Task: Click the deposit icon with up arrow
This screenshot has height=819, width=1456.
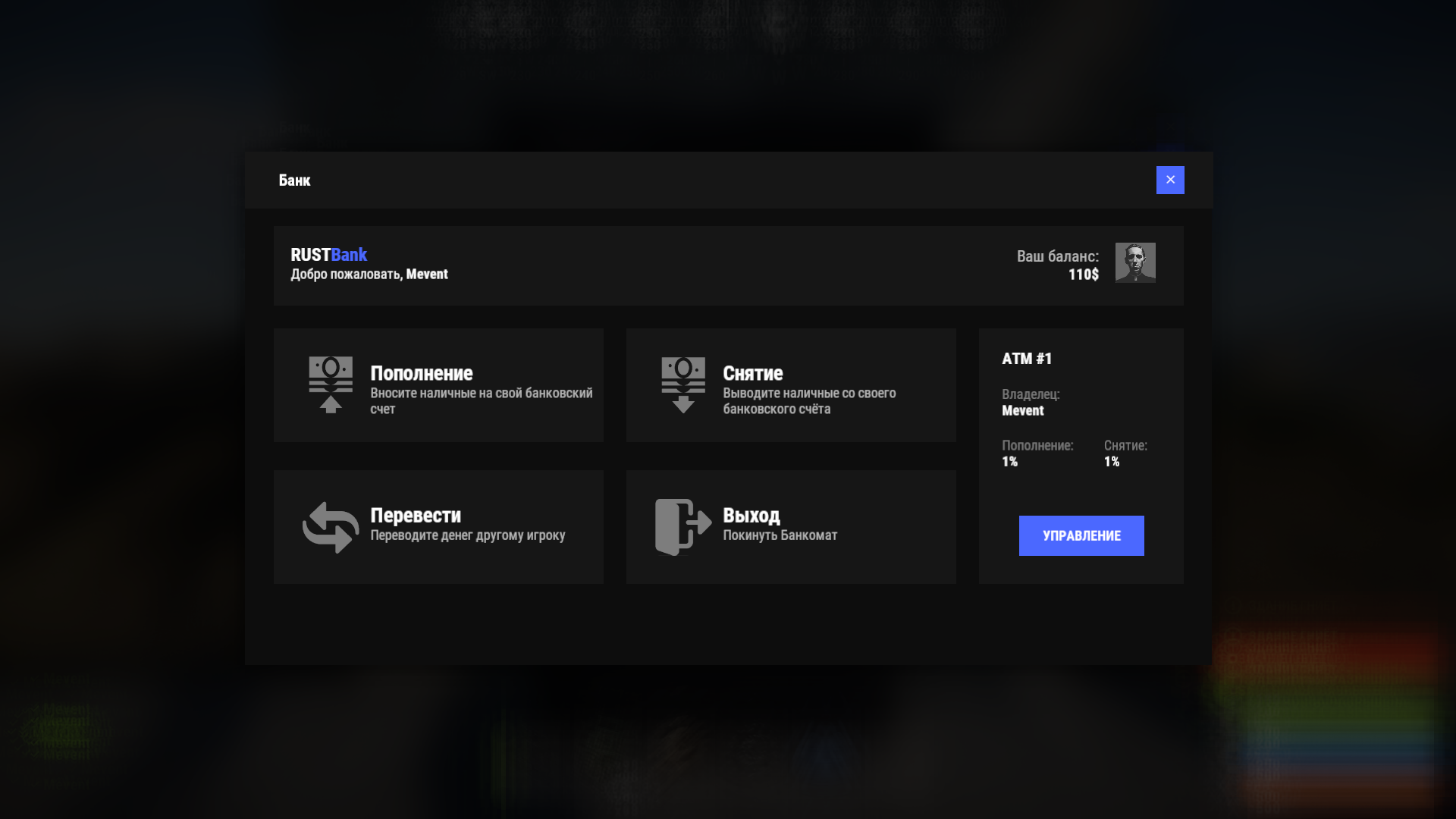Action: (331, 384)
